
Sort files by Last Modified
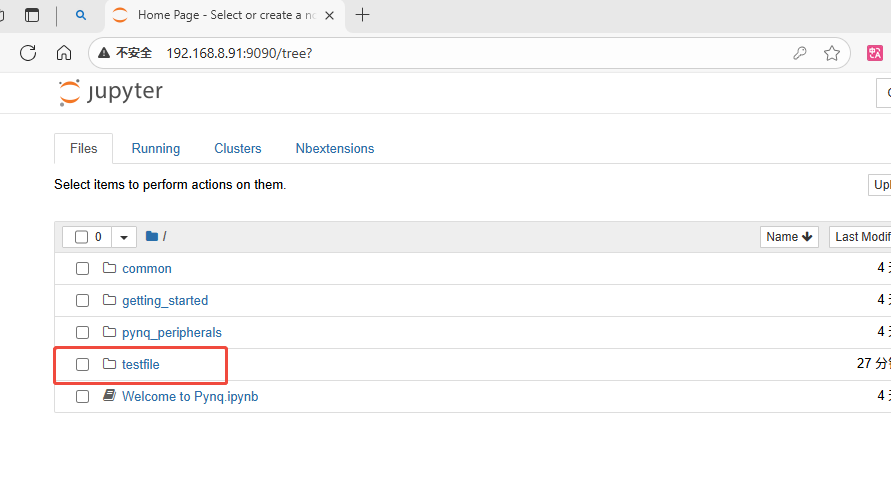862,237
